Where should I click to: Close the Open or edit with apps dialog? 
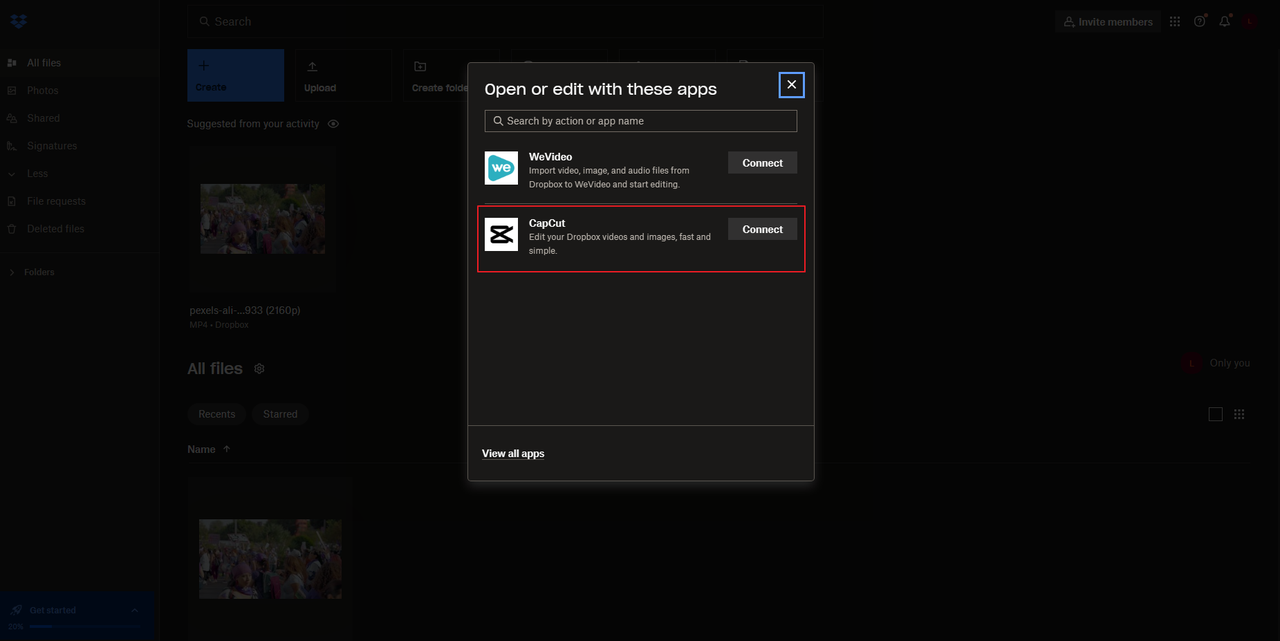pos(792,84)
